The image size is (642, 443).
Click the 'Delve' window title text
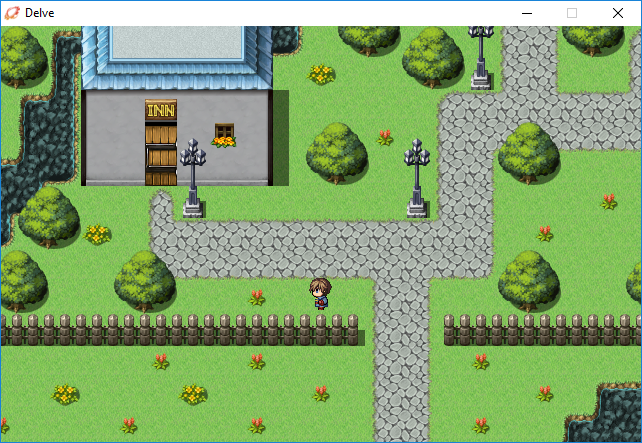pyautogui.click(x=39, y=13)
